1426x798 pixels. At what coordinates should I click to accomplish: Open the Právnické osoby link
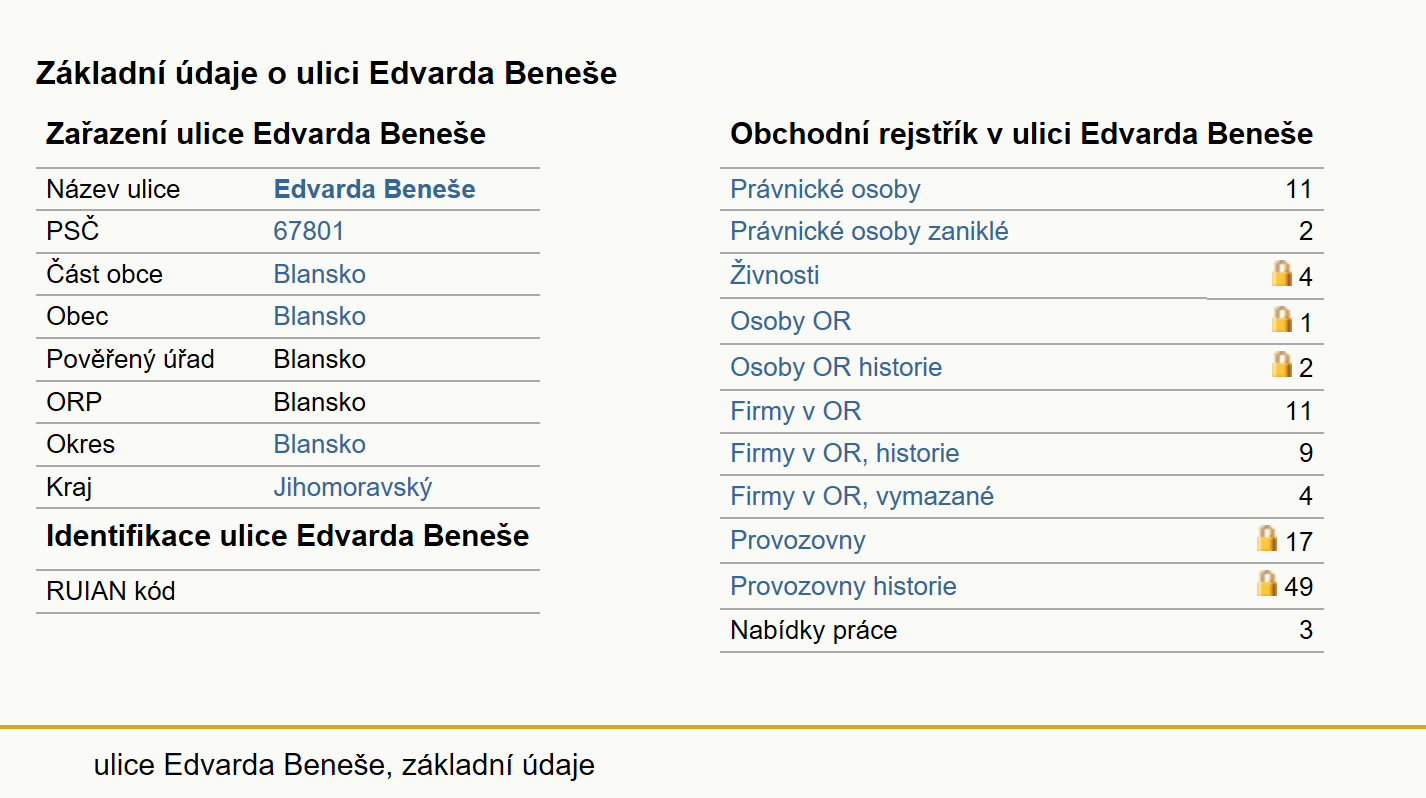coord(825,189)
